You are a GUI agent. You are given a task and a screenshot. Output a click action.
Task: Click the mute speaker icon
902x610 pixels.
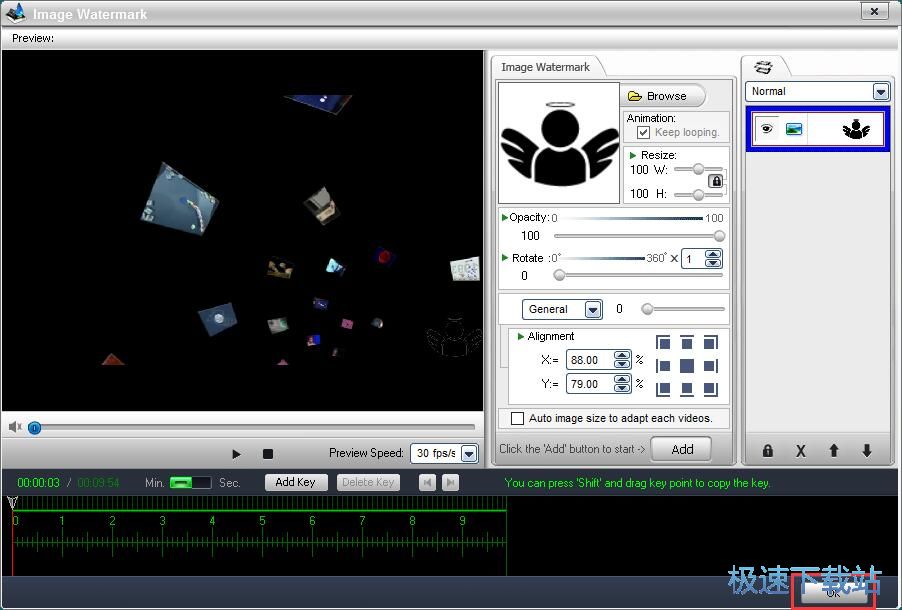click(15, 427)
